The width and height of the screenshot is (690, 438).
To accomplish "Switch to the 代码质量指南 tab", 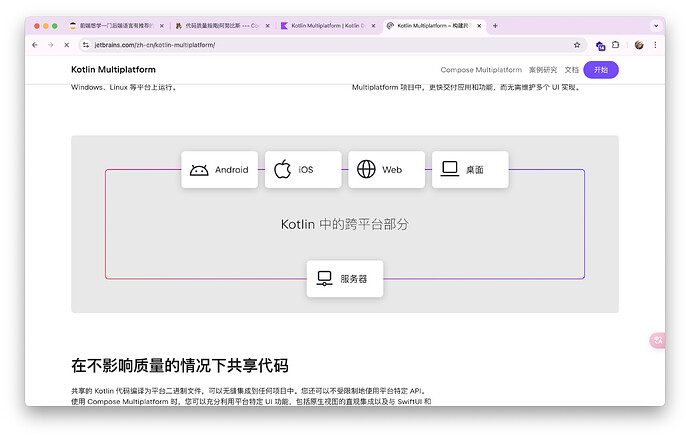I will [x=222, y=26].
